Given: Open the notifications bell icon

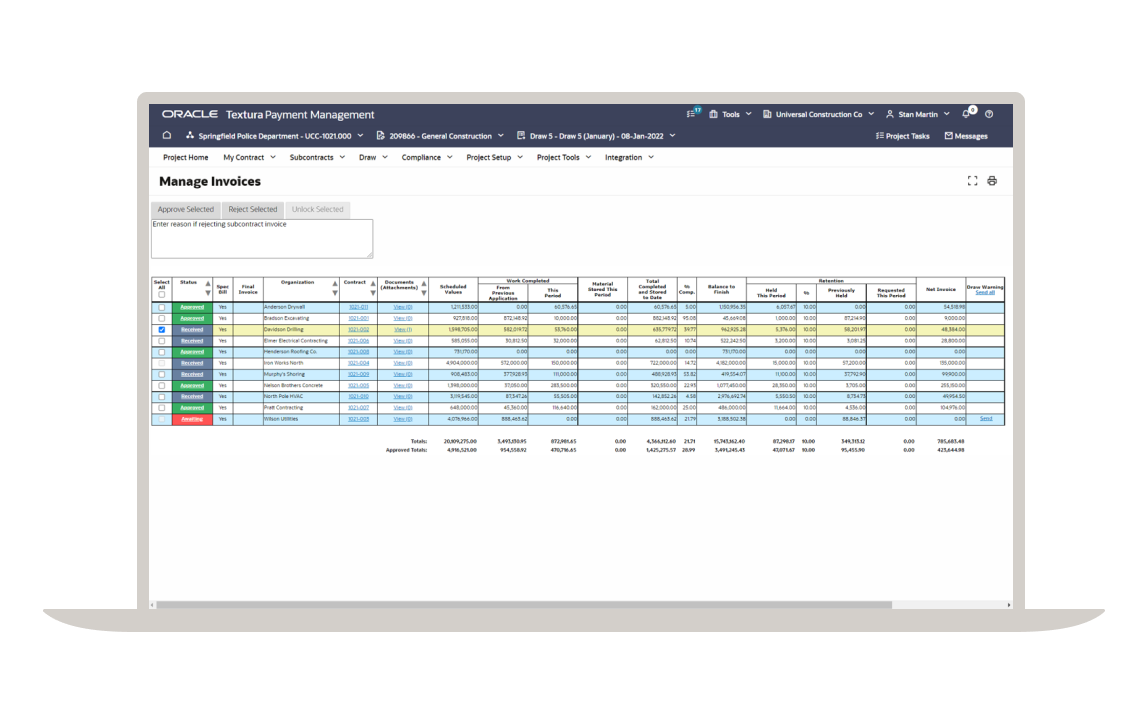Looking at the screenshot, I should [x=966, y=115].
